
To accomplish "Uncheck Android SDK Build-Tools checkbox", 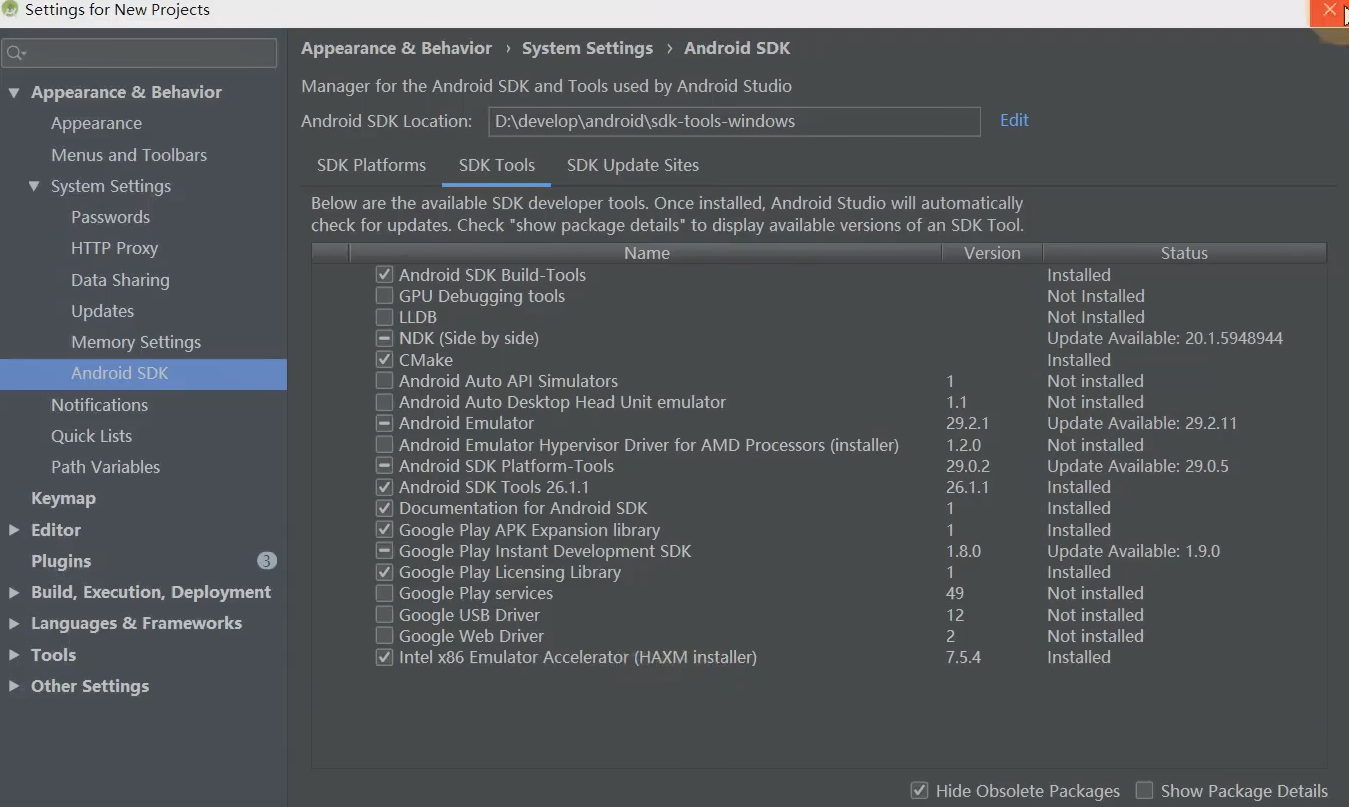I will click(x=384, y=275).
